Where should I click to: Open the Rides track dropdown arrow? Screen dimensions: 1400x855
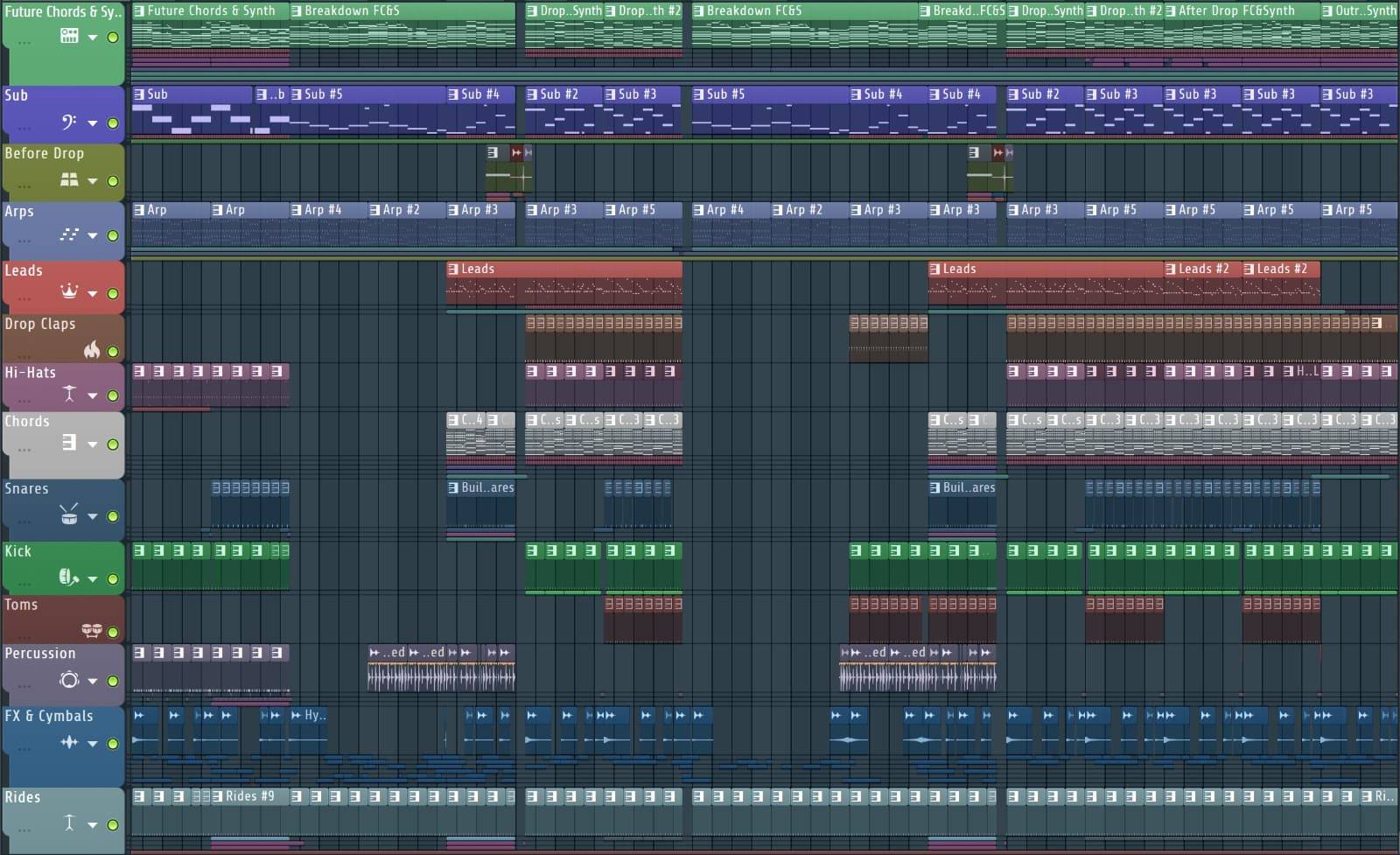click(92, 824)
